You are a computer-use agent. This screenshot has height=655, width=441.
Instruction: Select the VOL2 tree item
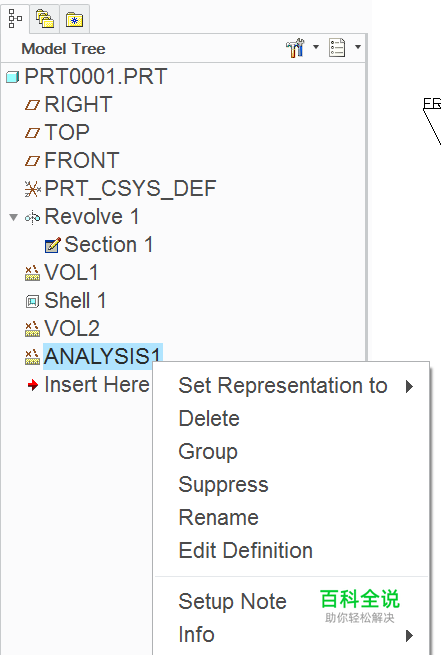(x=72, y=329)
